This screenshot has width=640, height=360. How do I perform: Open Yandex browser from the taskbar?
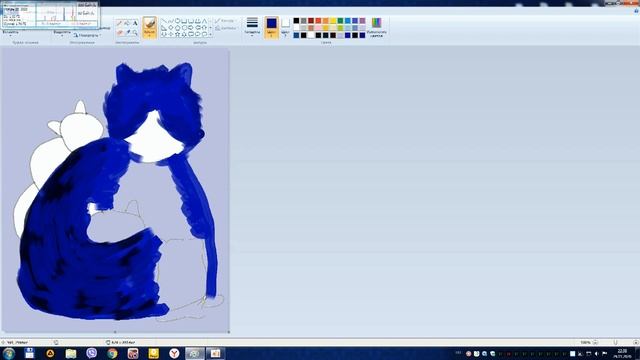(174, 353)
